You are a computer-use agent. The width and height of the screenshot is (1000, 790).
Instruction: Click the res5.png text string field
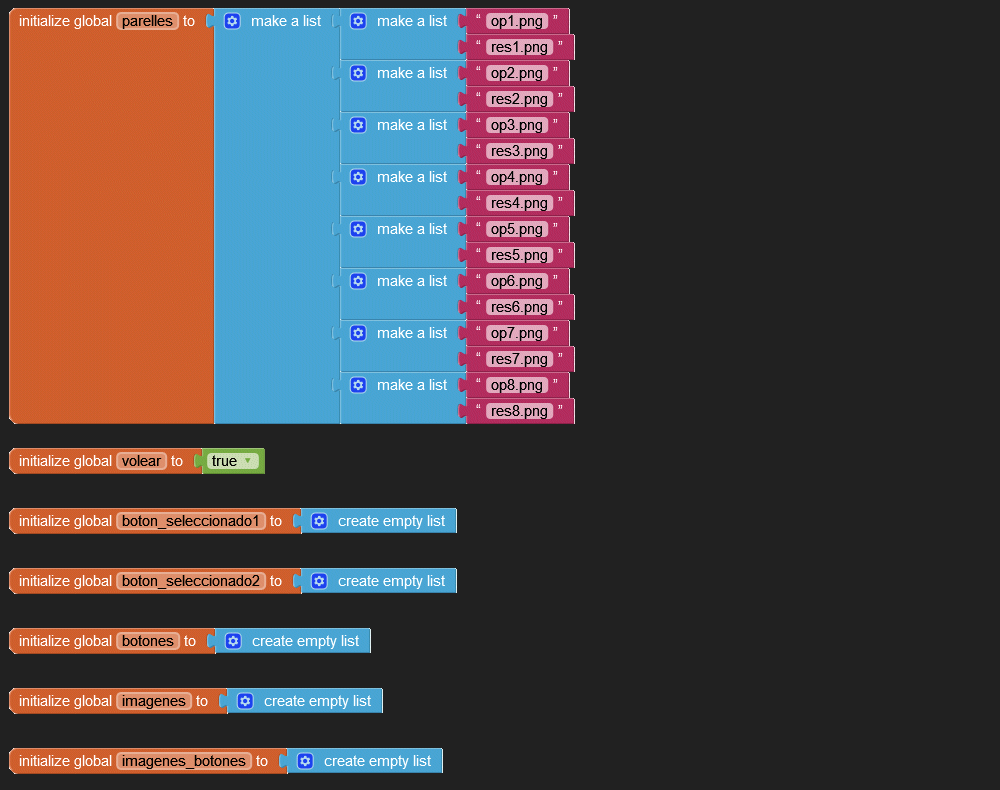519,255
